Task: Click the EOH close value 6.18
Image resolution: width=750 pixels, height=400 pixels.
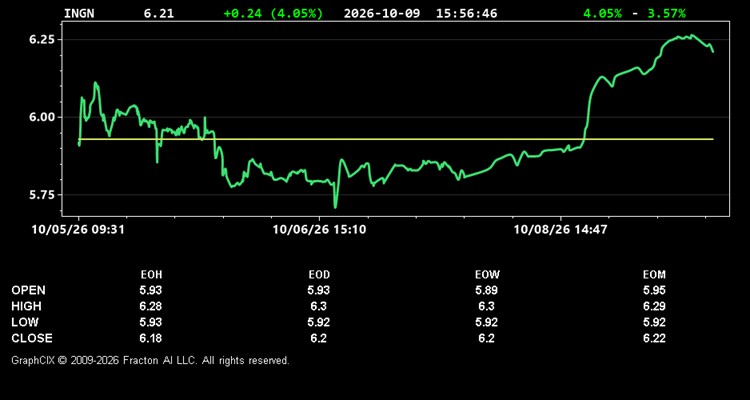Action: click(151, 338)
